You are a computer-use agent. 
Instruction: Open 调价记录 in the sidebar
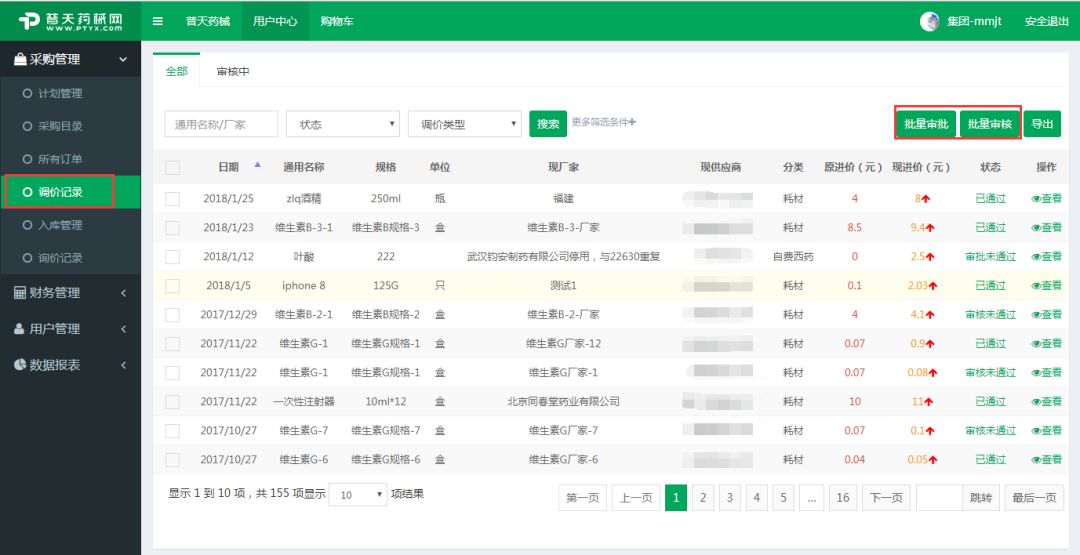70,192
